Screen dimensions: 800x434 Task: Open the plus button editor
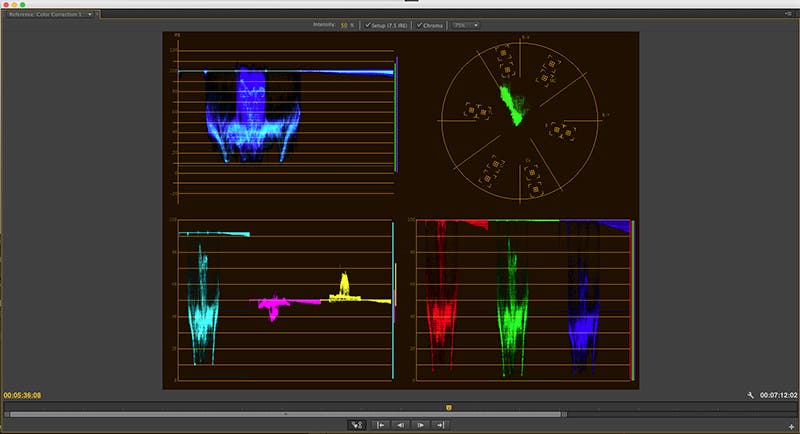click(x=791, y=427)
